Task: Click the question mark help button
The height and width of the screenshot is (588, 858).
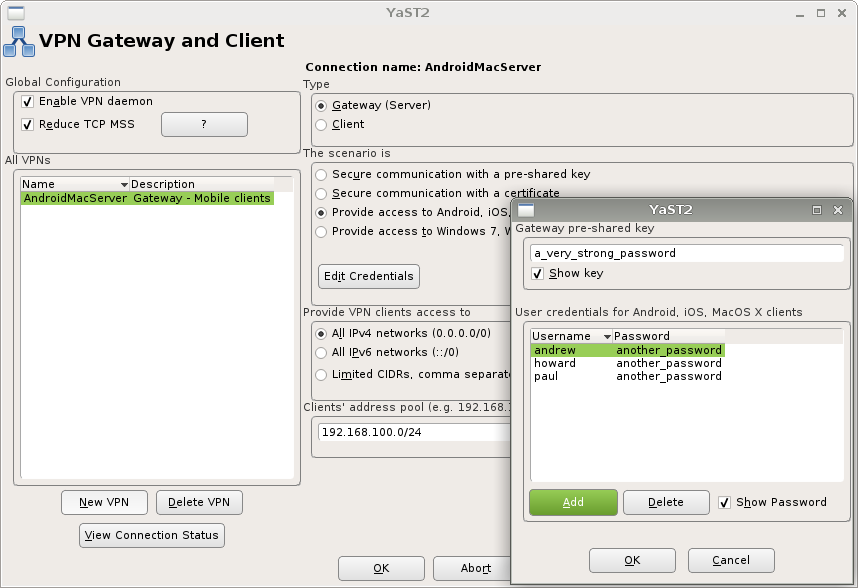Action: pyautogui.click(x=204, y=124)
